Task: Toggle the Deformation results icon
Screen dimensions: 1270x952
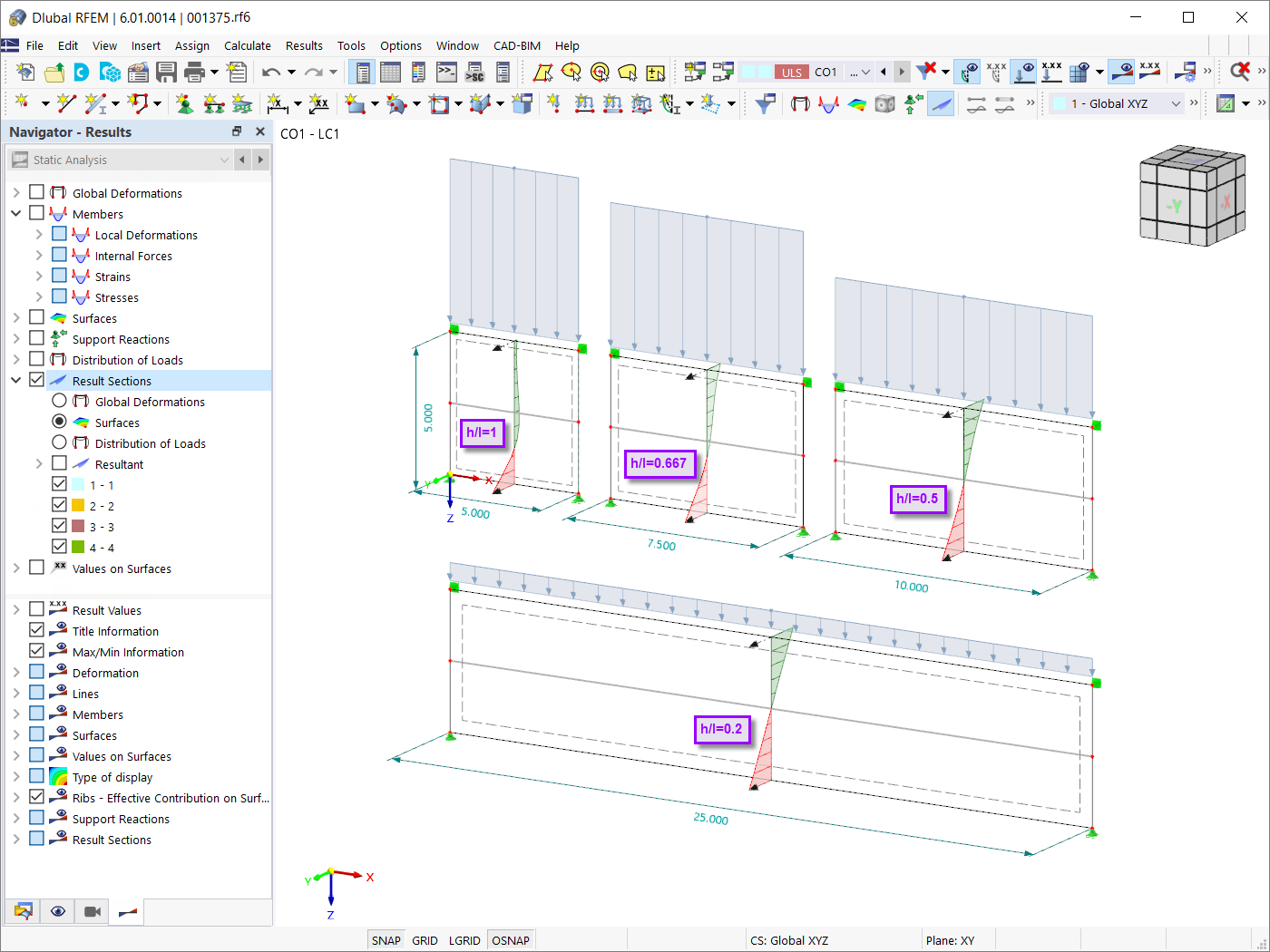Action: (x=800, y=103)
